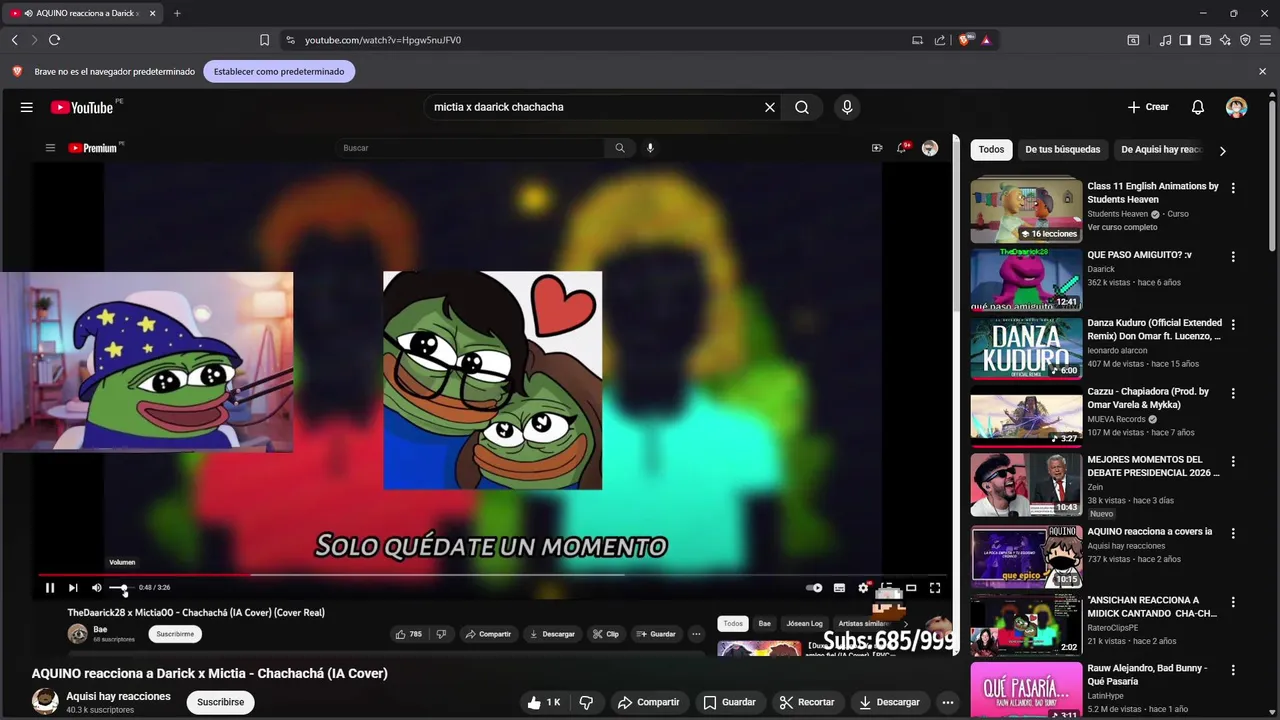
Task: Go back in browser history
Action: point(14,40)
